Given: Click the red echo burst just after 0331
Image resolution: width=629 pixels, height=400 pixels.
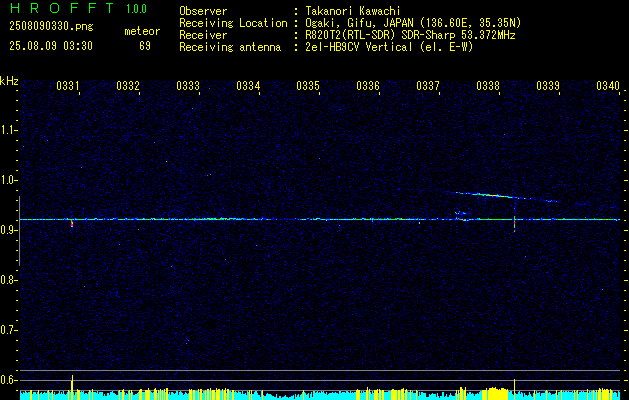Looking at the screenshot, I should 72,223.
